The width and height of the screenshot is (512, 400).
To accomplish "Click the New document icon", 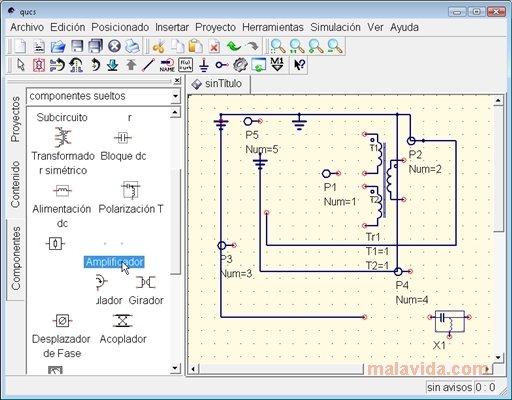I will pos(20,46).
